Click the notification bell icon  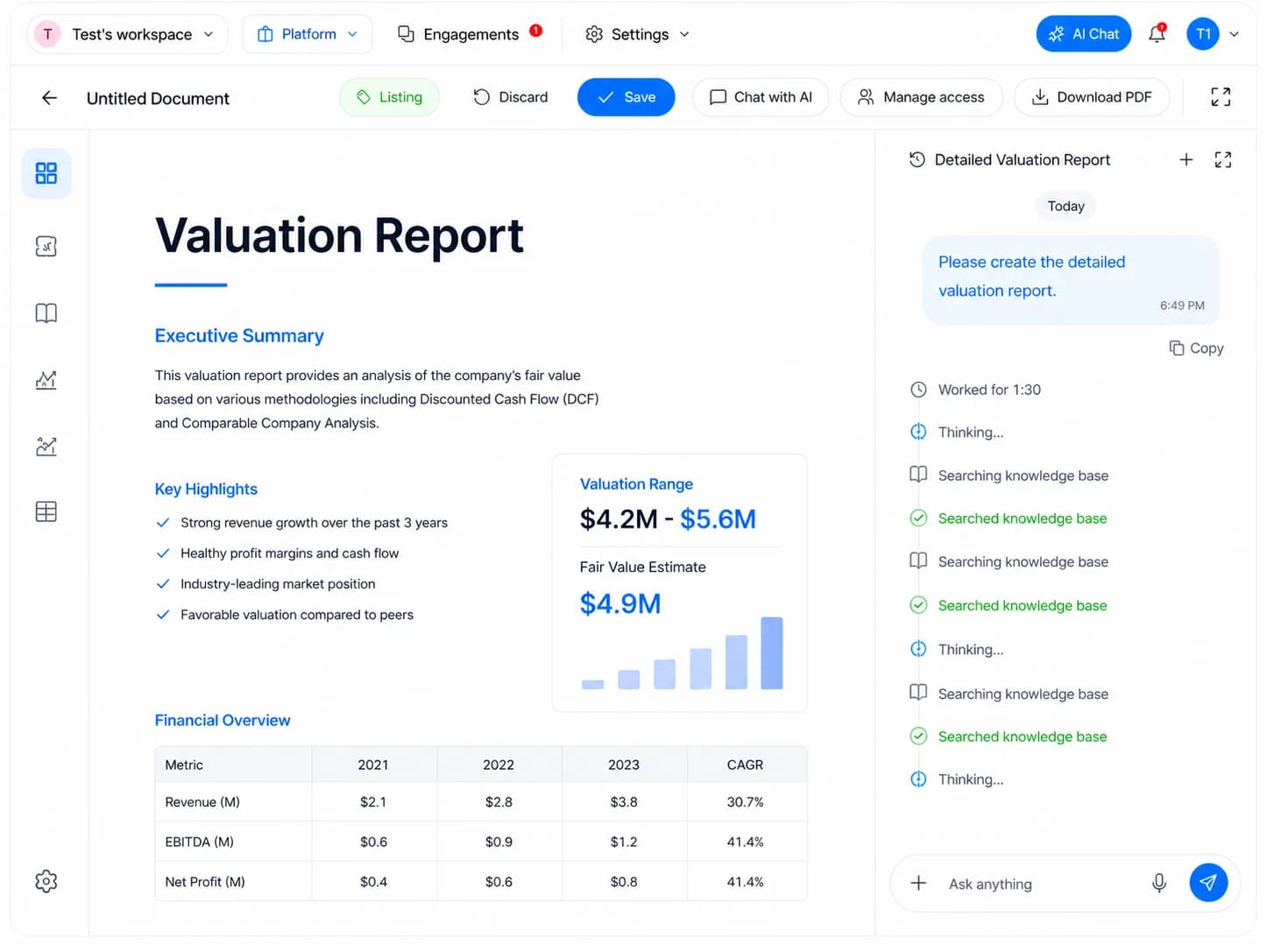click(x=1157, y=33)
